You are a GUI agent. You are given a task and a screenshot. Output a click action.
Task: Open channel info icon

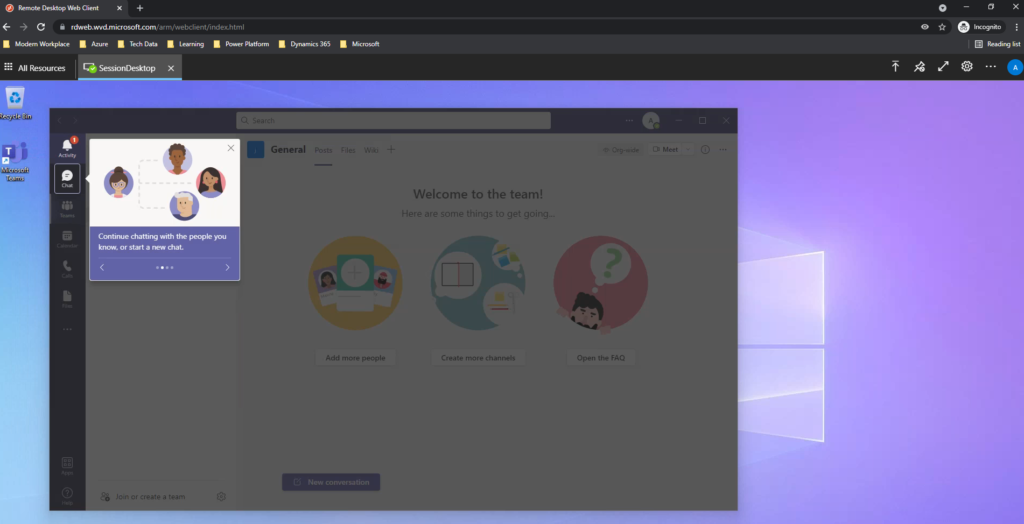click(x=705, y=150)
